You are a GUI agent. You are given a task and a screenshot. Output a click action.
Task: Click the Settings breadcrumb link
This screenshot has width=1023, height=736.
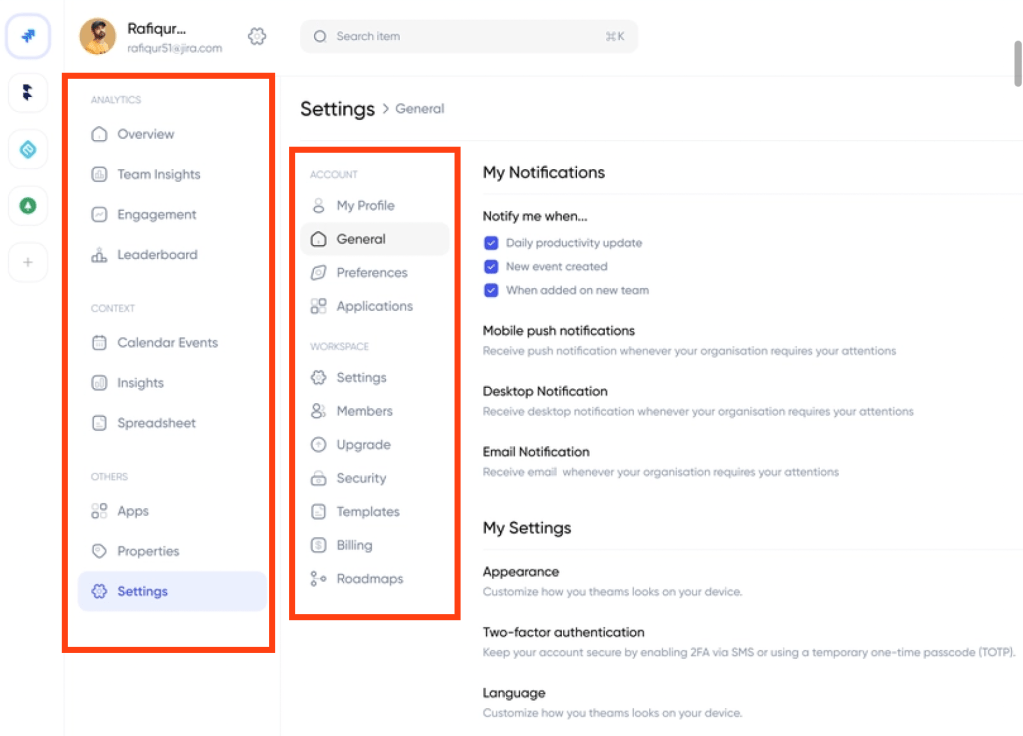tap(337, 109)
